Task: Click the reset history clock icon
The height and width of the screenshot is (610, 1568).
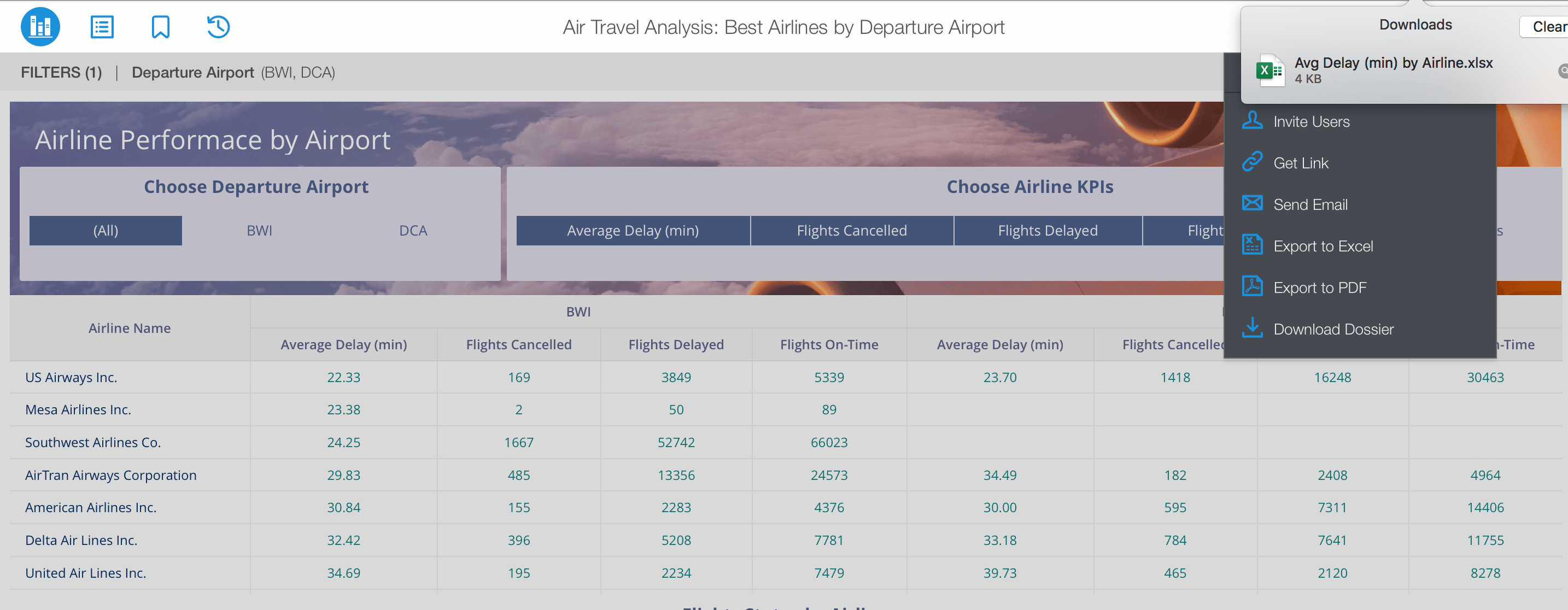Action: point(218,27)
